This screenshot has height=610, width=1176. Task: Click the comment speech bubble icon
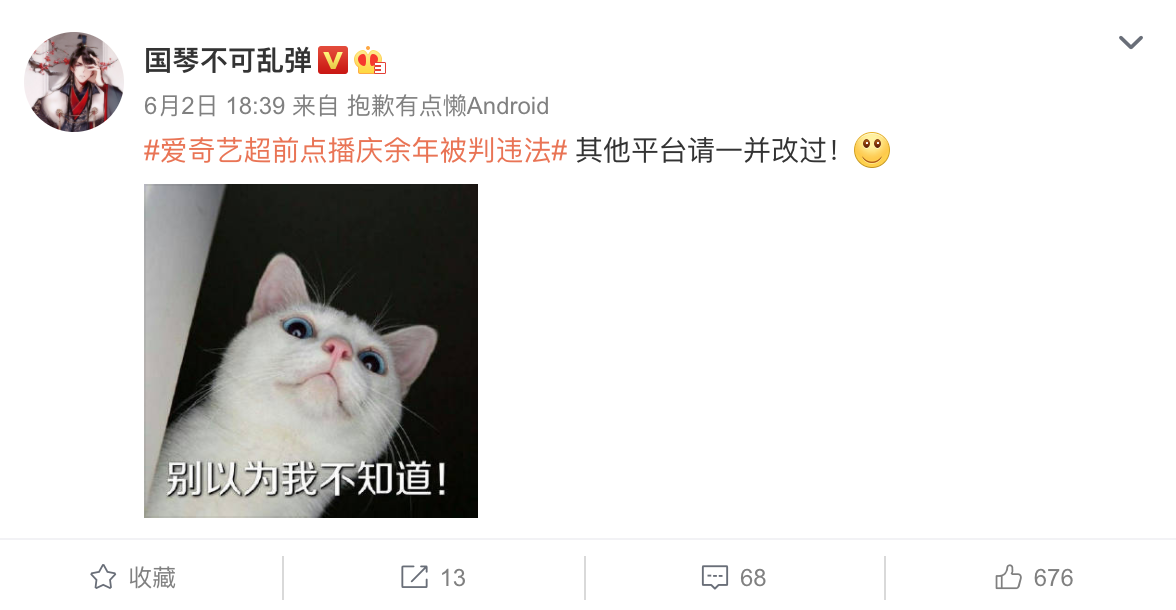tap(715, 577)
